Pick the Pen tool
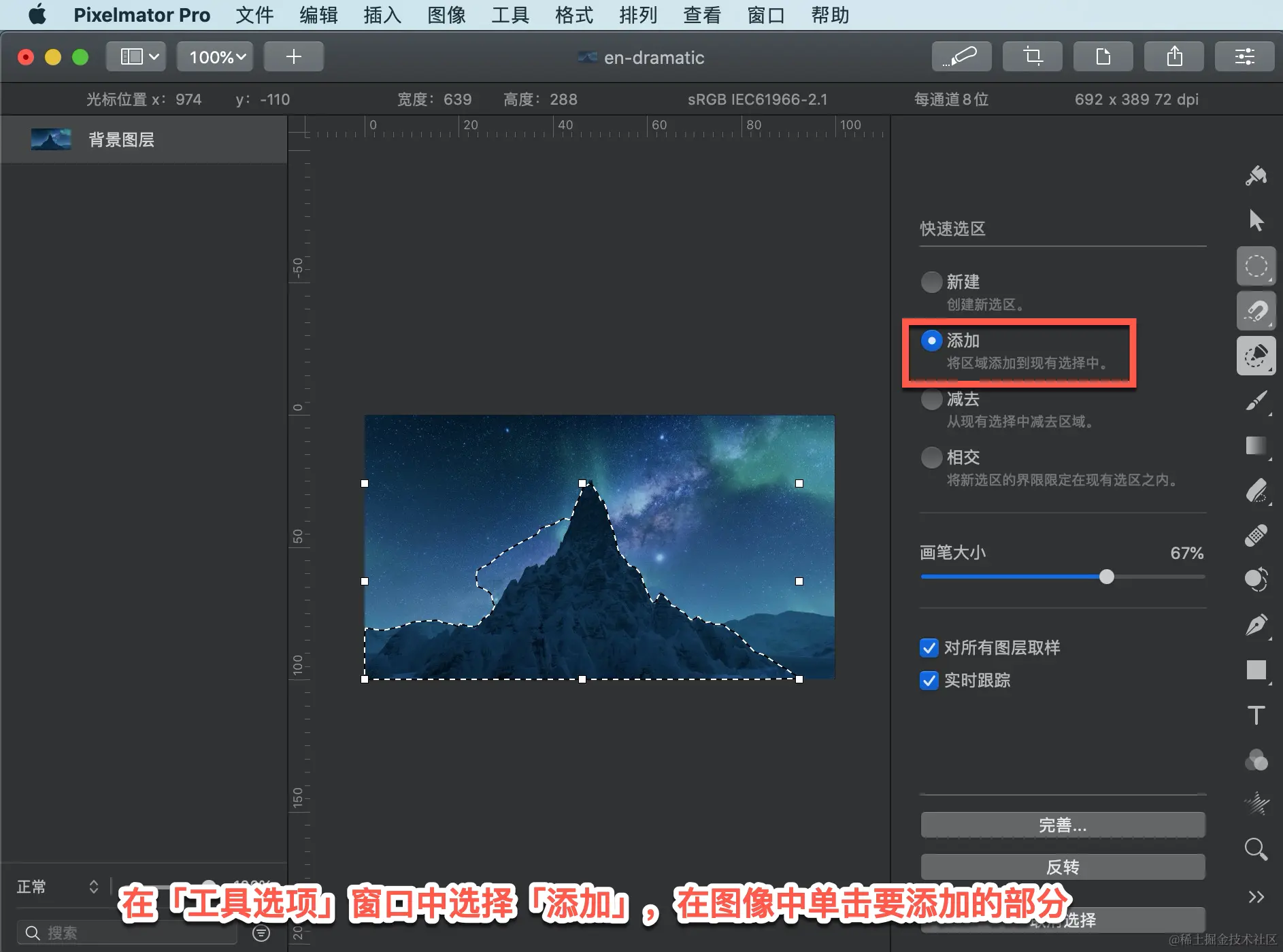Image resolution: width=1283 pixels, height=952 pixels. 1256,625
